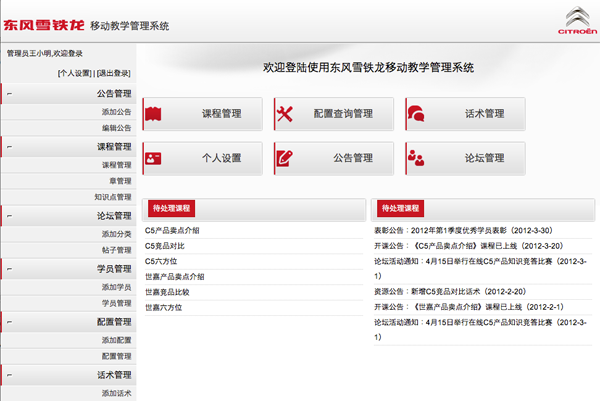Click the 配置查询管理 label on its dashboard tile
This screenshot has height=401, width=600.
[x=343, y=114]
